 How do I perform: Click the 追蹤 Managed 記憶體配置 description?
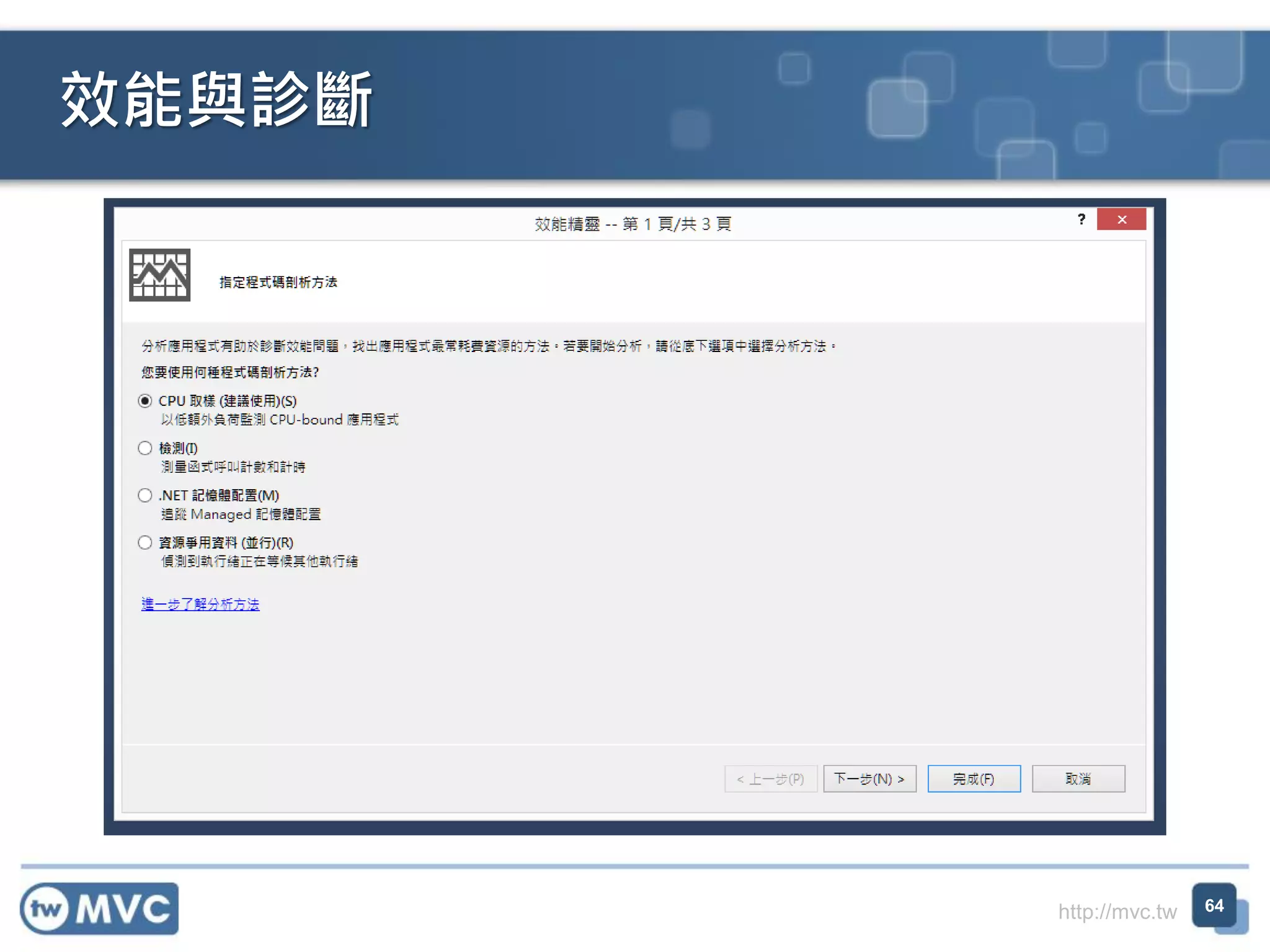tap(241, 514)
